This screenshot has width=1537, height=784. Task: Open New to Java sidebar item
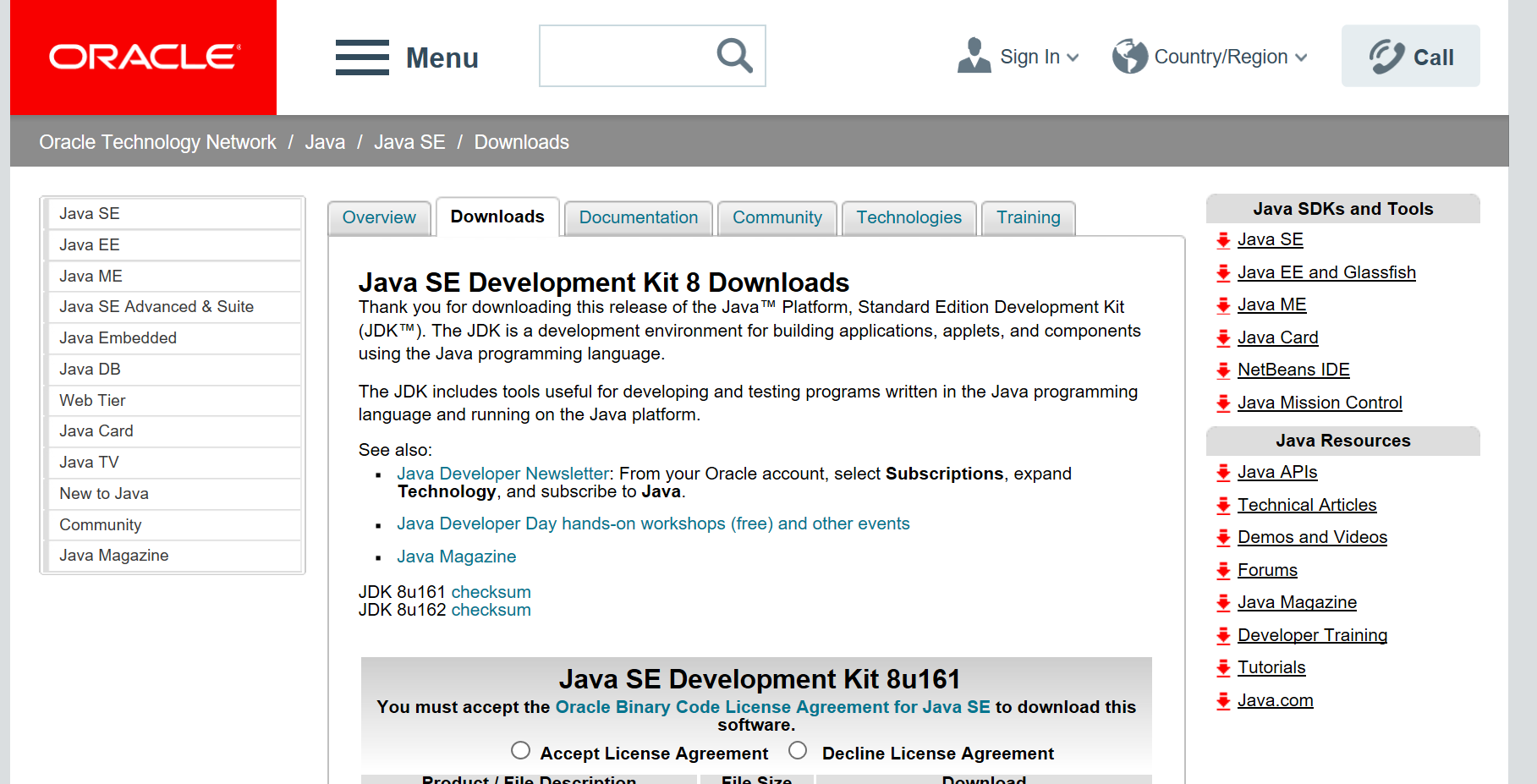click(174, 494)
